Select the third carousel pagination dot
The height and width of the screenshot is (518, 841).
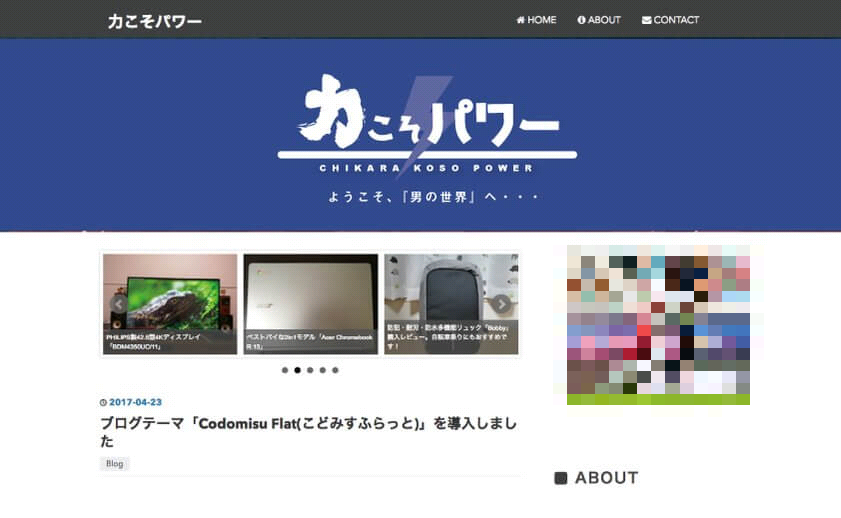coord(310,370)
